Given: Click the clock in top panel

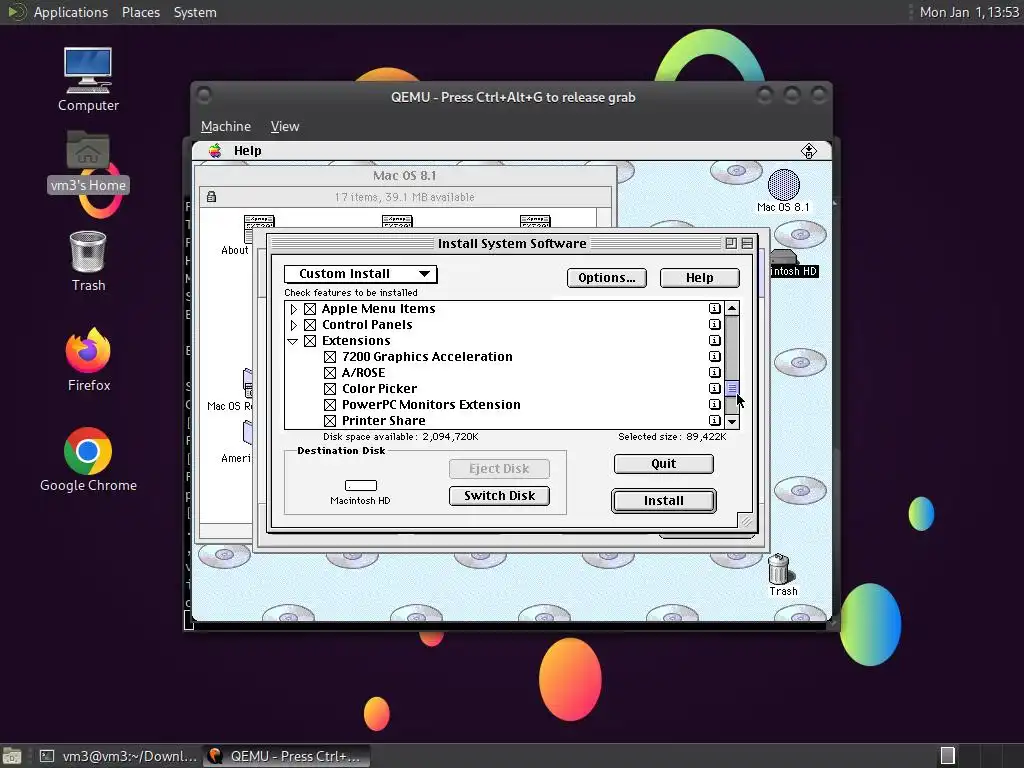Looking at the screenshot, I should pos(969,12).
